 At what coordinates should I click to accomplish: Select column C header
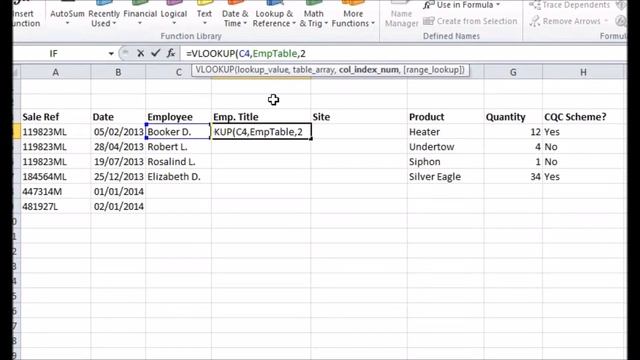(178, 72)
